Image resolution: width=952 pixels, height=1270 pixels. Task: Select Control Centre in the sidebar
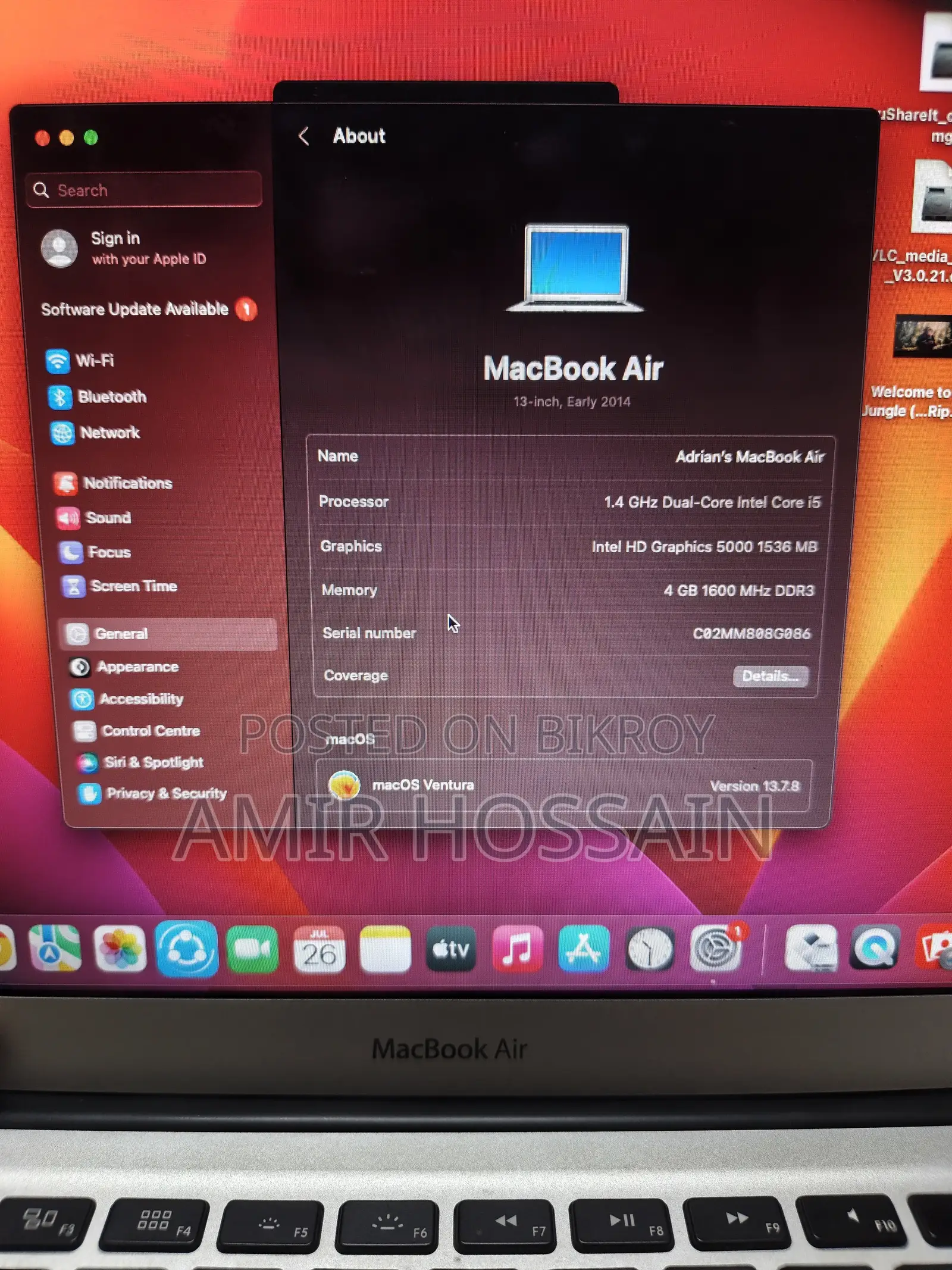[x=136, y=731]
